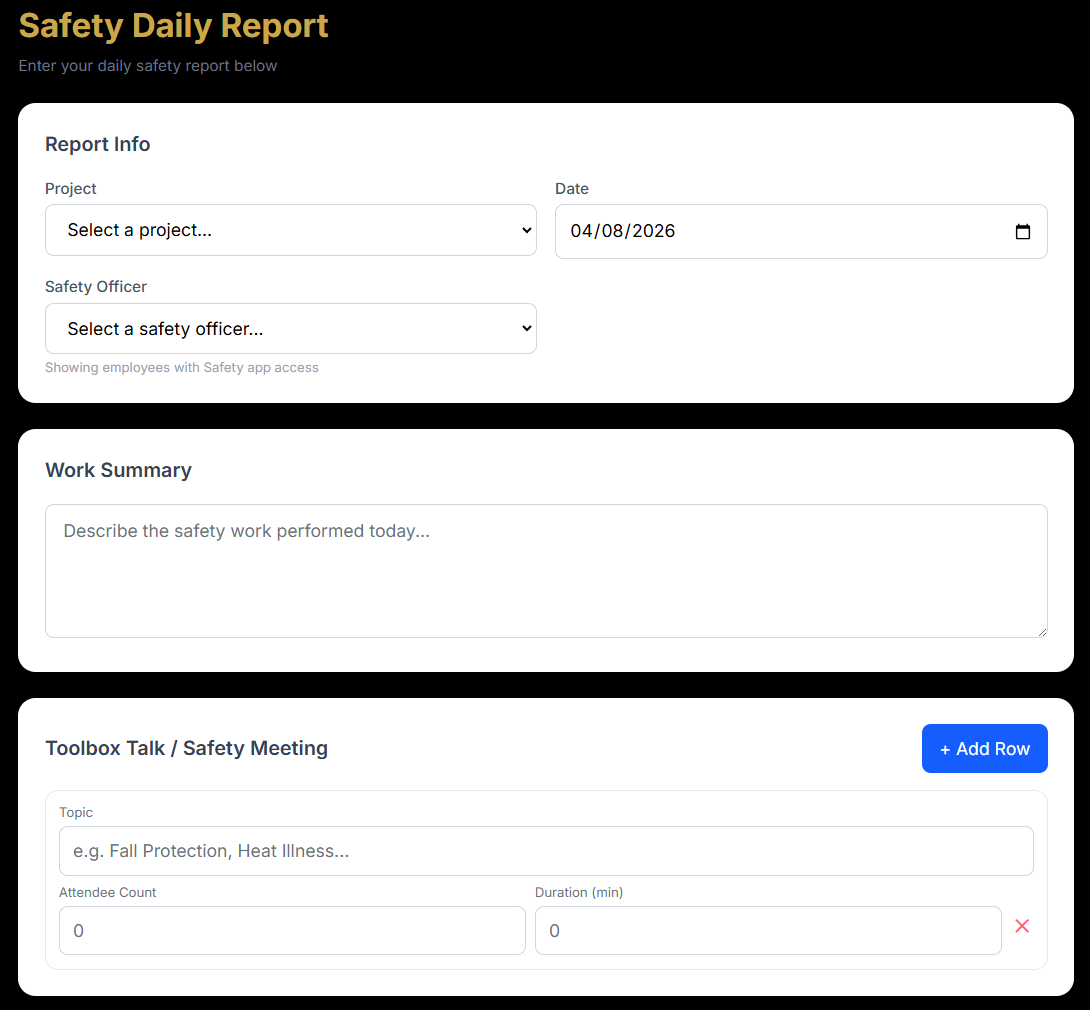Open the calendar picker icon on the Date field
1090x1010 pixels.
[1023, 231]
